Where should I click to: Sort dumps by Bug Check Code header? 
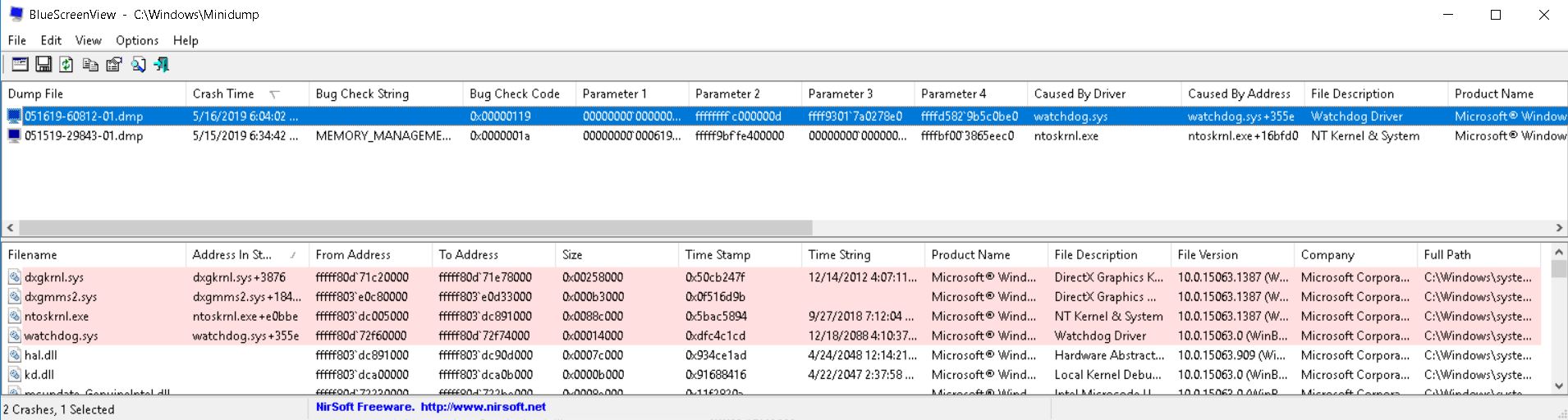click(x=514, y=94)
